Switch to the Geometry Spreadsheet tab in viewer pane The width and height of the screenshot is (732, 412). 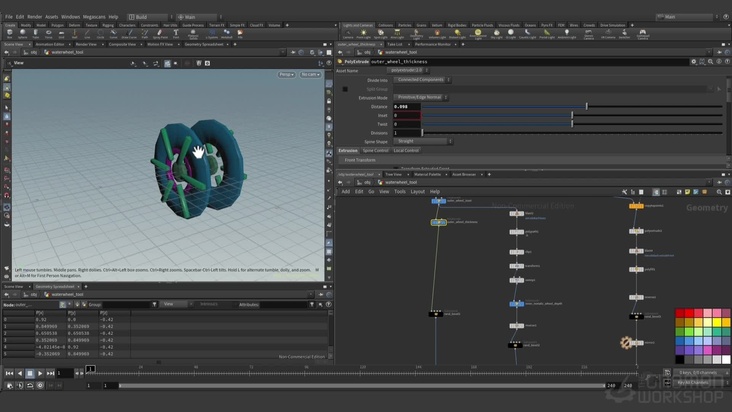point(204,44)
